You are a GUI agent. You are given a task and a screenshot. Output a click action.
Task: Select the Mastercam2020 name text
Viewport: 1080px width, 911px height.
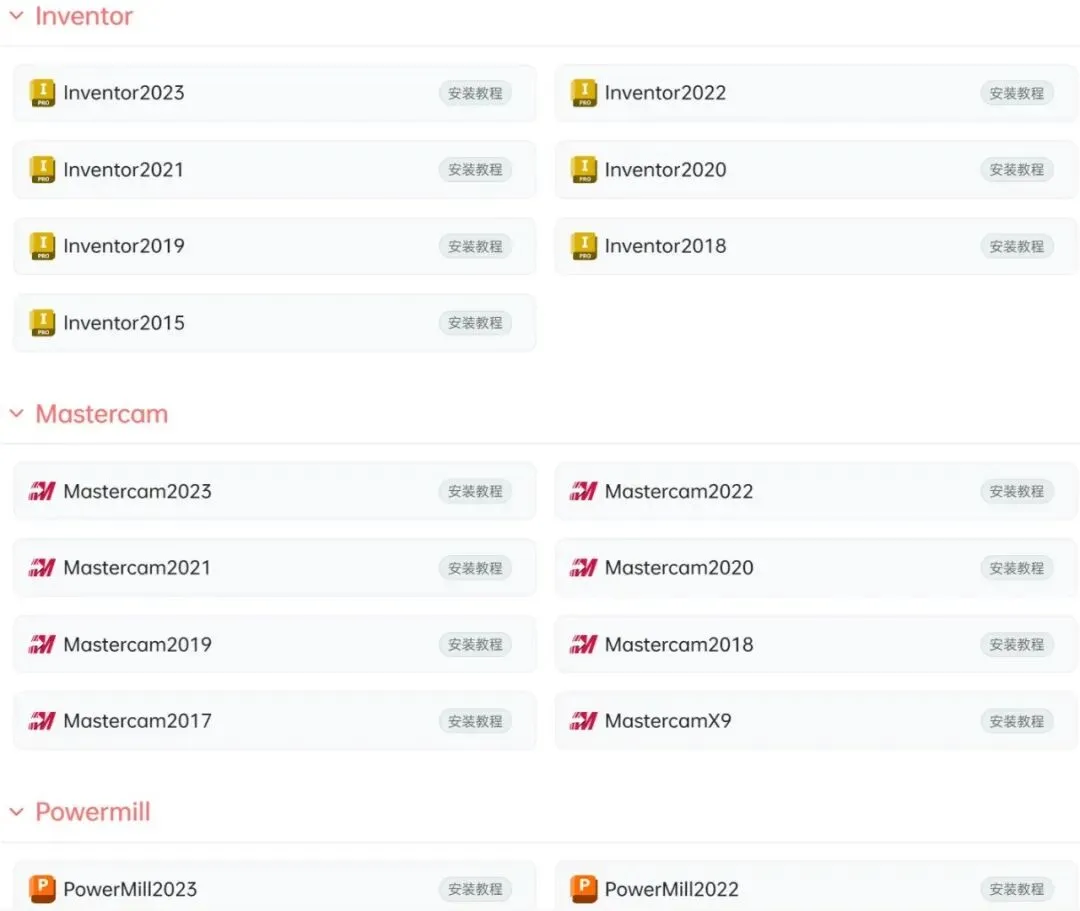click(x=679, y=567)
